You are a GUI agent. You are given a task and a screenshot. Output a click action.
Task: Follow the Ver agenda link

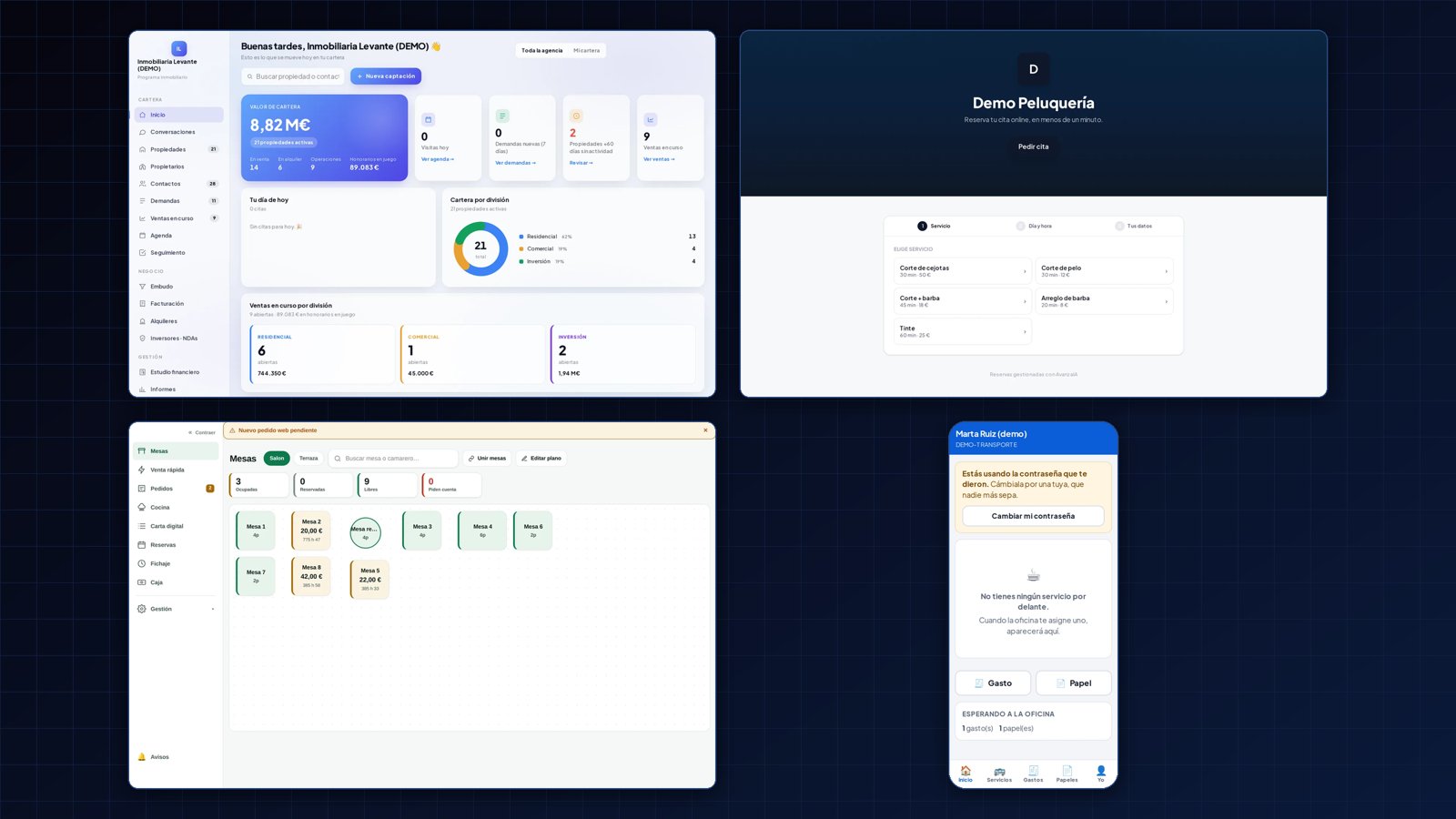point(438,159)
